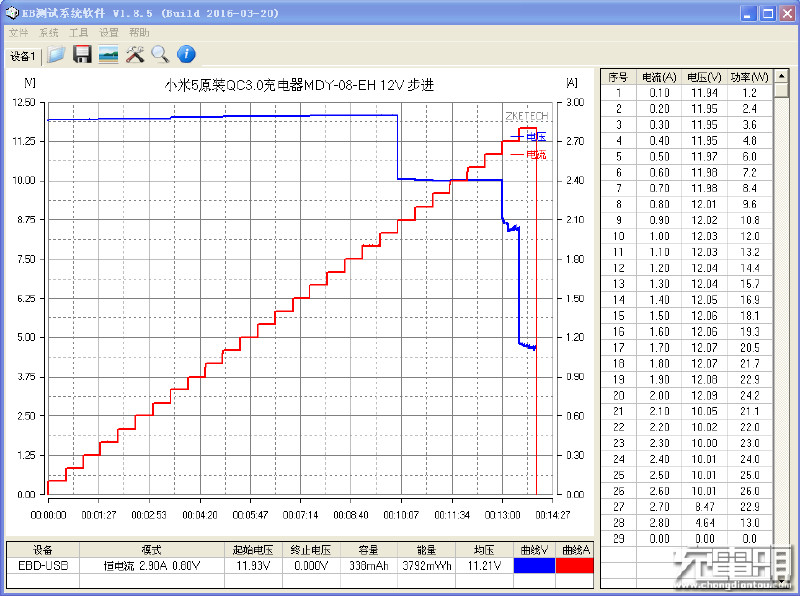The height and width of the screenshot is (596, 800).
Task: Click the 12.50 voltage axis label
Action: click(x=24, y=102)
